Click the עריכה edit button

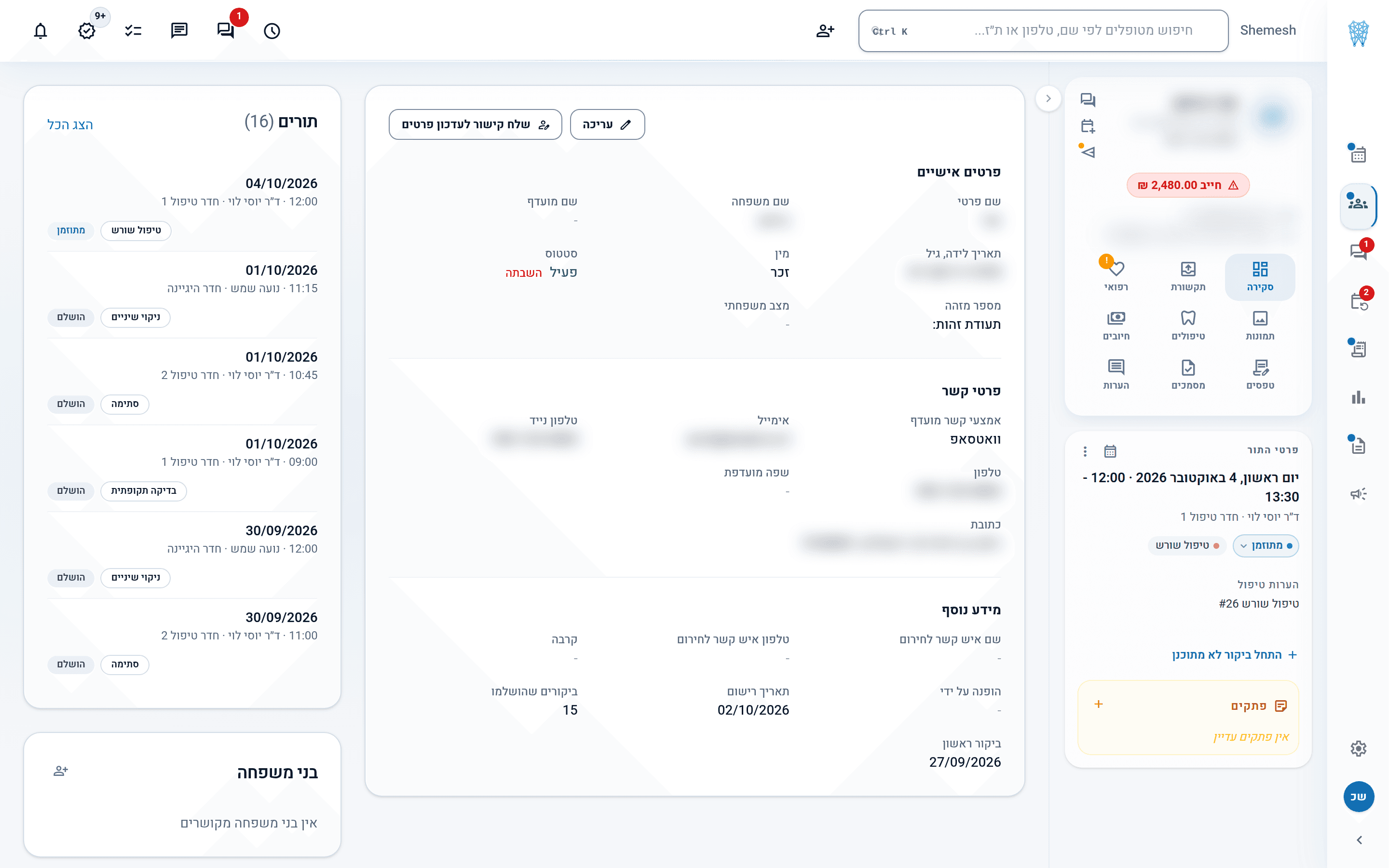click(x=607, y=124)
